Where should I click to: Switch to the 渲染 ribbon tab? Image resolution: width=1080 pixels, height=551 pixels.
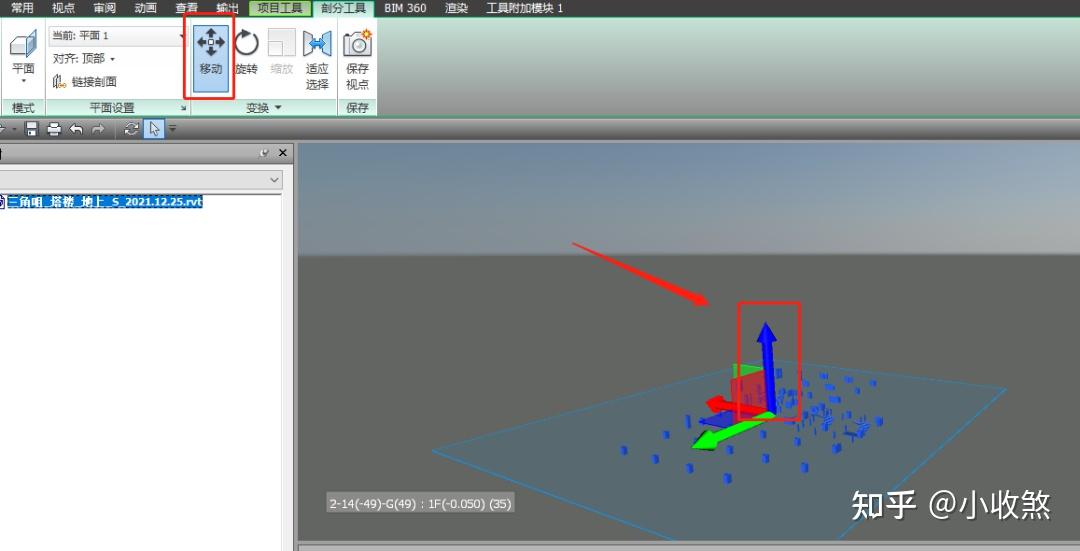pyautogui.click(x=456, y=8)
